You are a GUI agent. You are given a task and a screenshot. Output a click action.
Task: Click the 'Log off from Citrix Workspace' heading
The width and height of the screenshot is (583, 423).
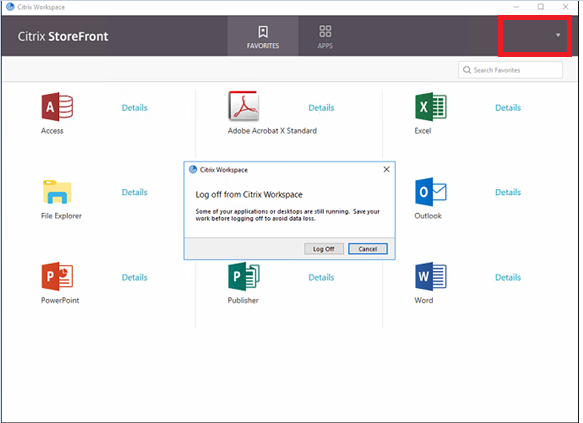pos(249,194)
